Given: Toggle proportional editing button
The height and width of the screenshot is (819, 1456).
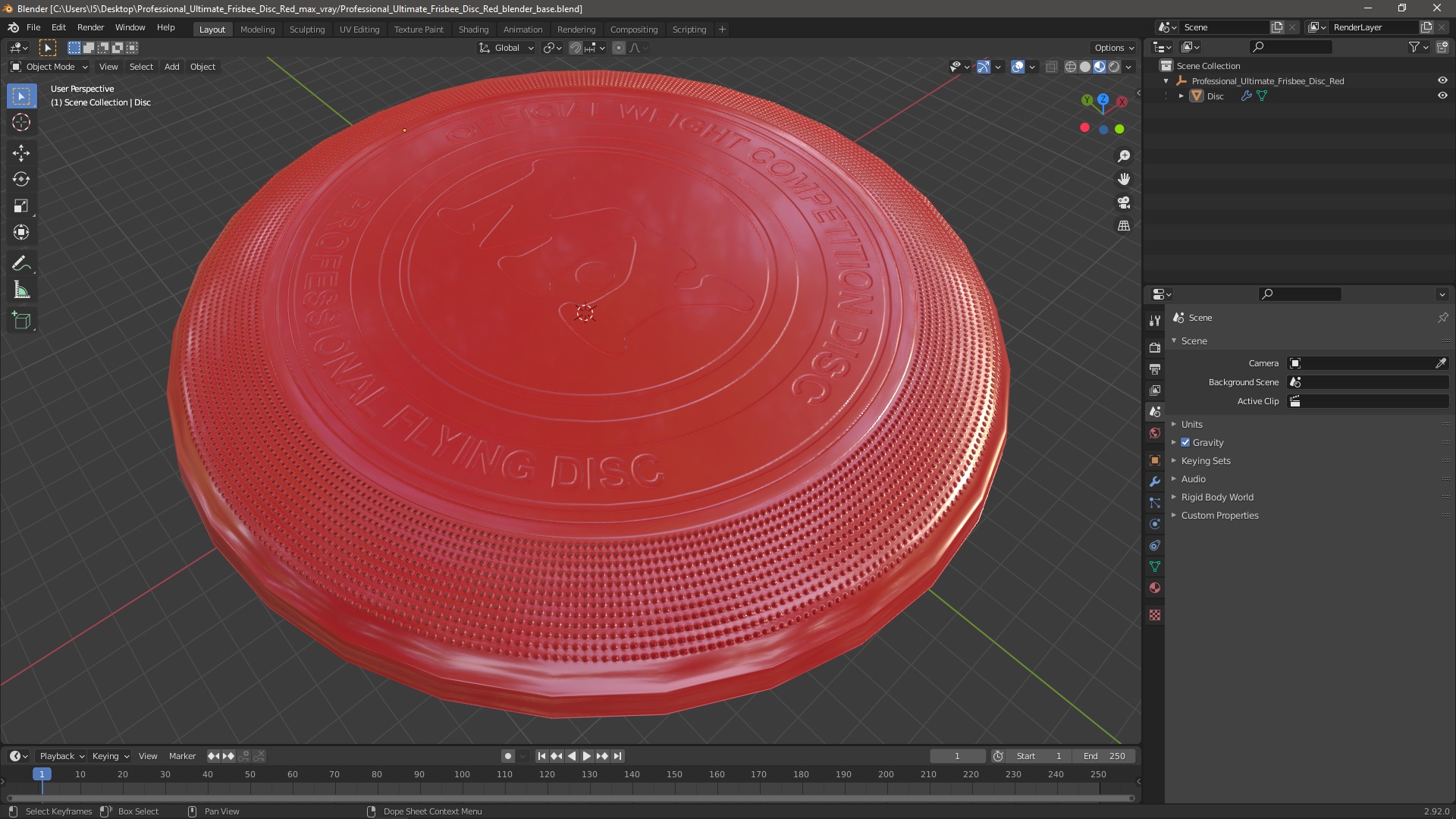Looking at the screenshot, I should [619, 48].
